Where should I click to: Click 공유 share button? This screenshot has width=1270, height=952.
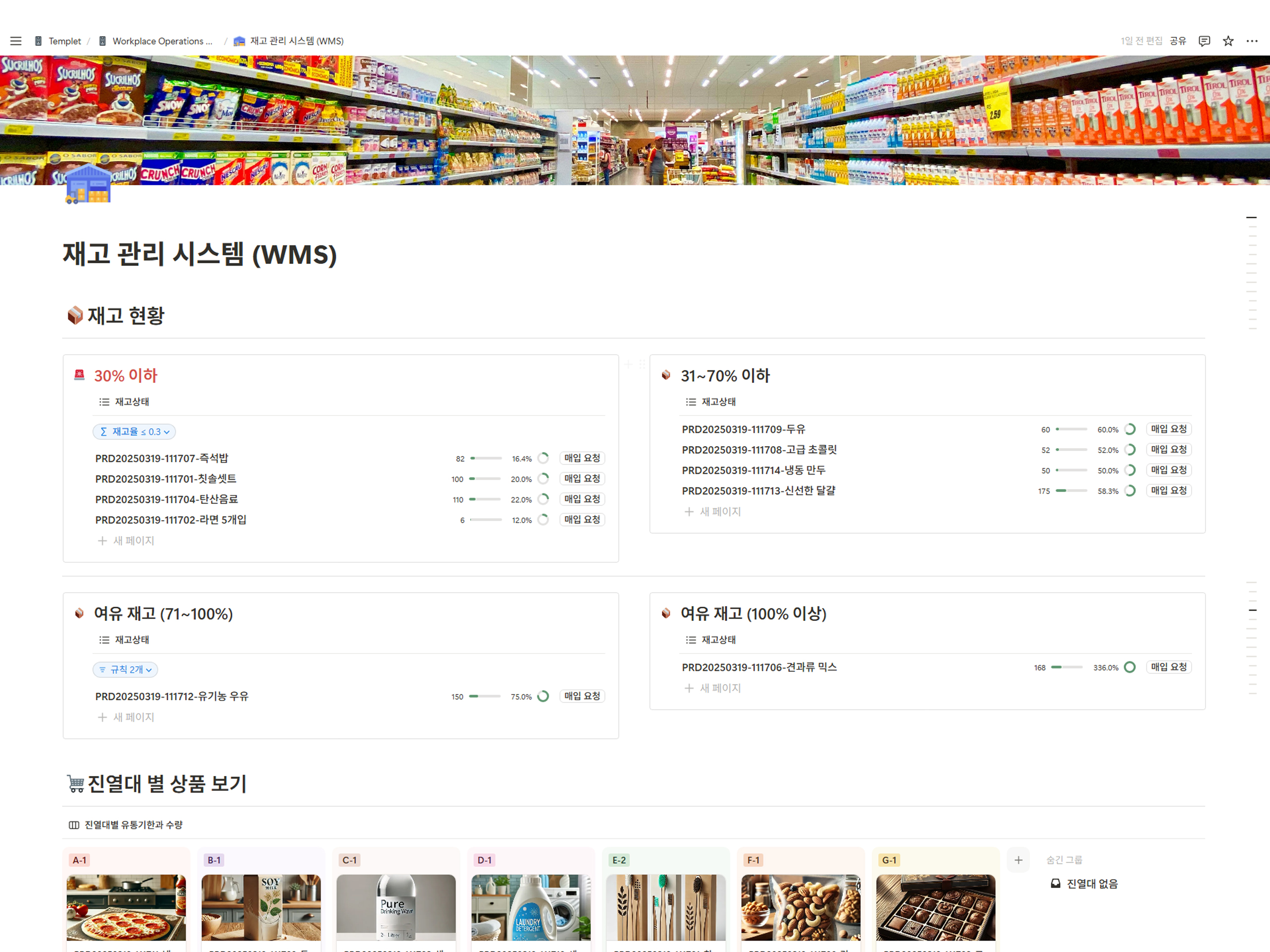[x=1178, y=41]
